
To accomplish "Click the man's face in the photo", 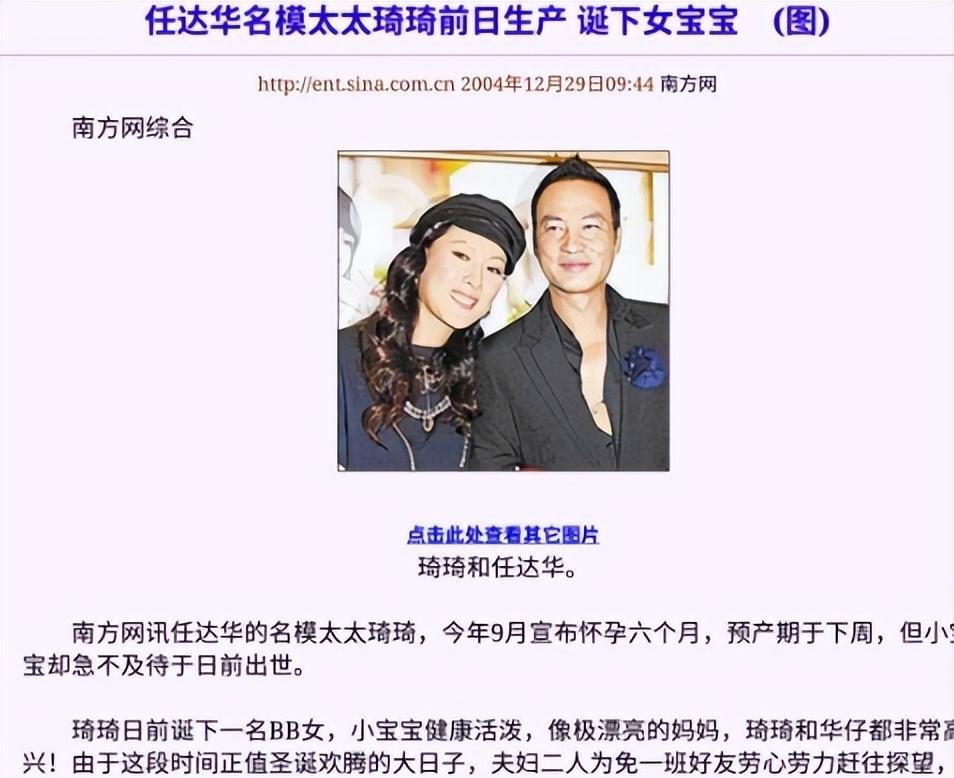I will (573, 234).
